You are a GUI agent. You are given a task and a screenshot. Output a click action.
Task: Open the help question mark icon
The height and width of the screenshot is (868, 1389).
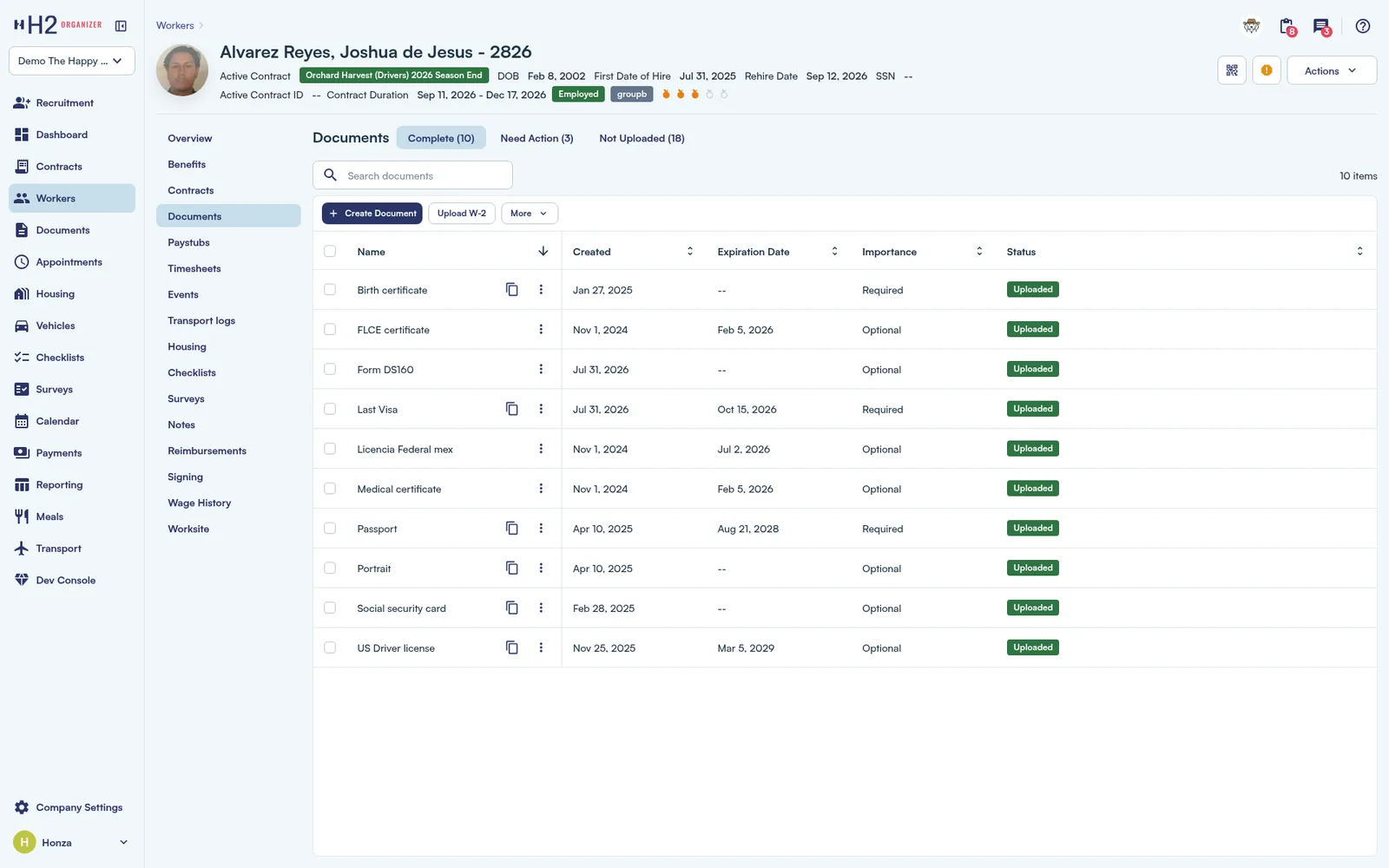pos(1363,26)
